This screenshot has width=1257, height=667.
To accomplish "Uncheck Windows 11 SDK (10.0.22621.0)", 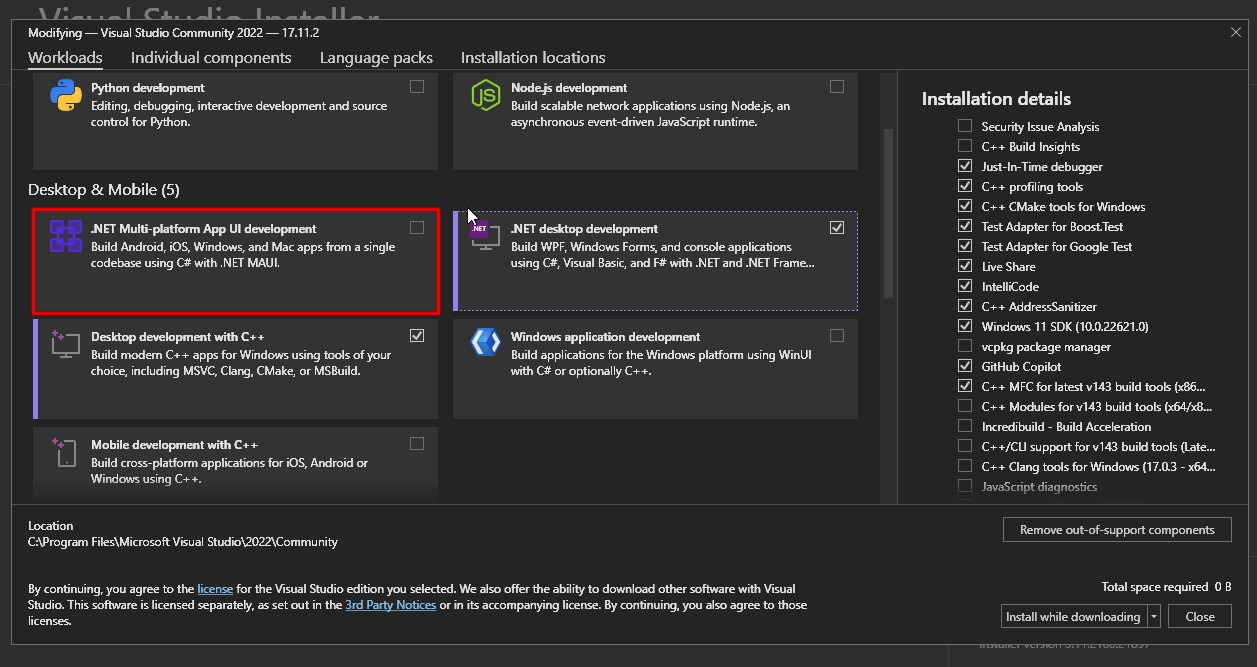I will tap(965, 326).
